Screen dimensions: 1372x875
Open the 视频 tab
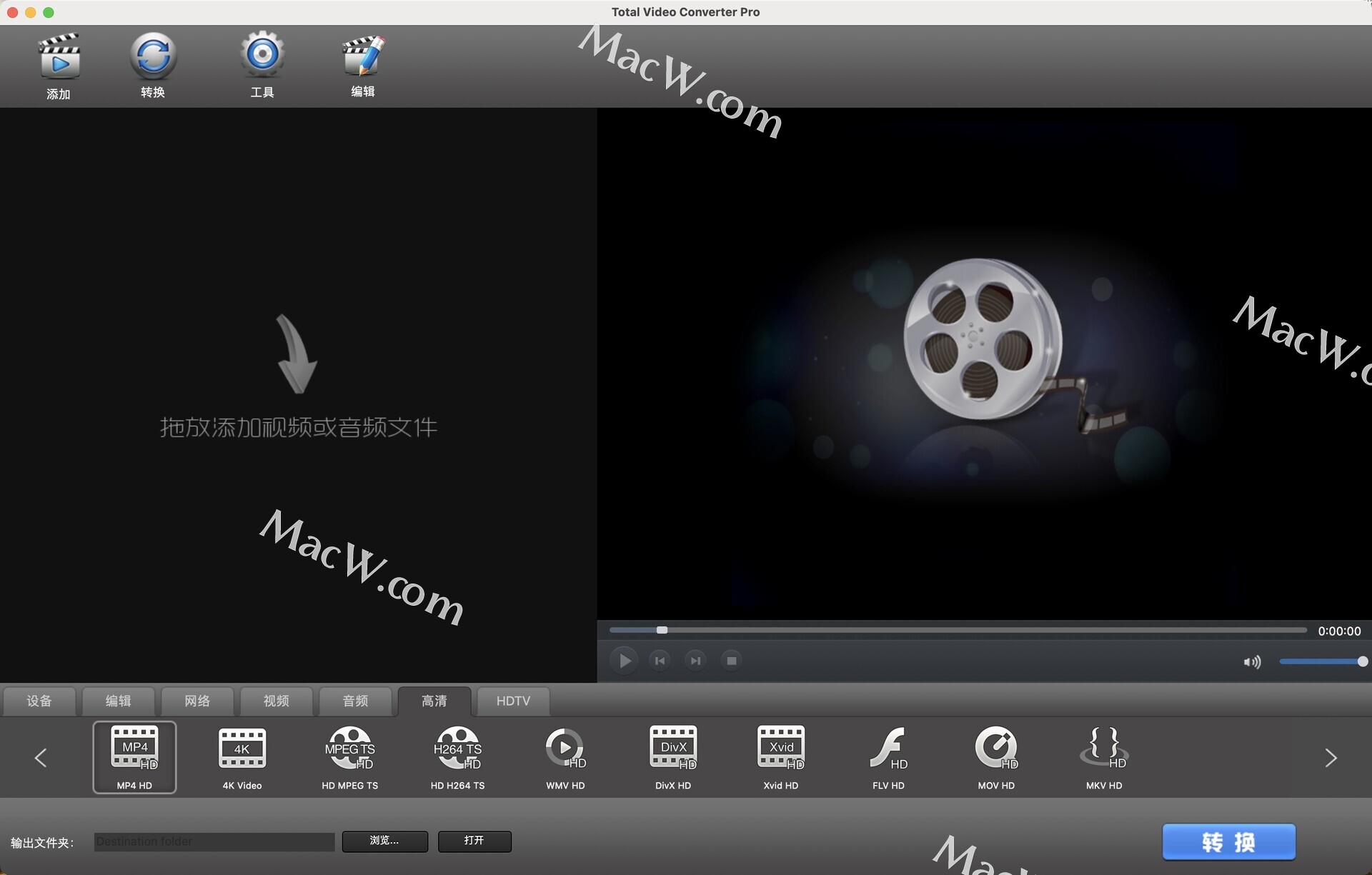[277, 701]
